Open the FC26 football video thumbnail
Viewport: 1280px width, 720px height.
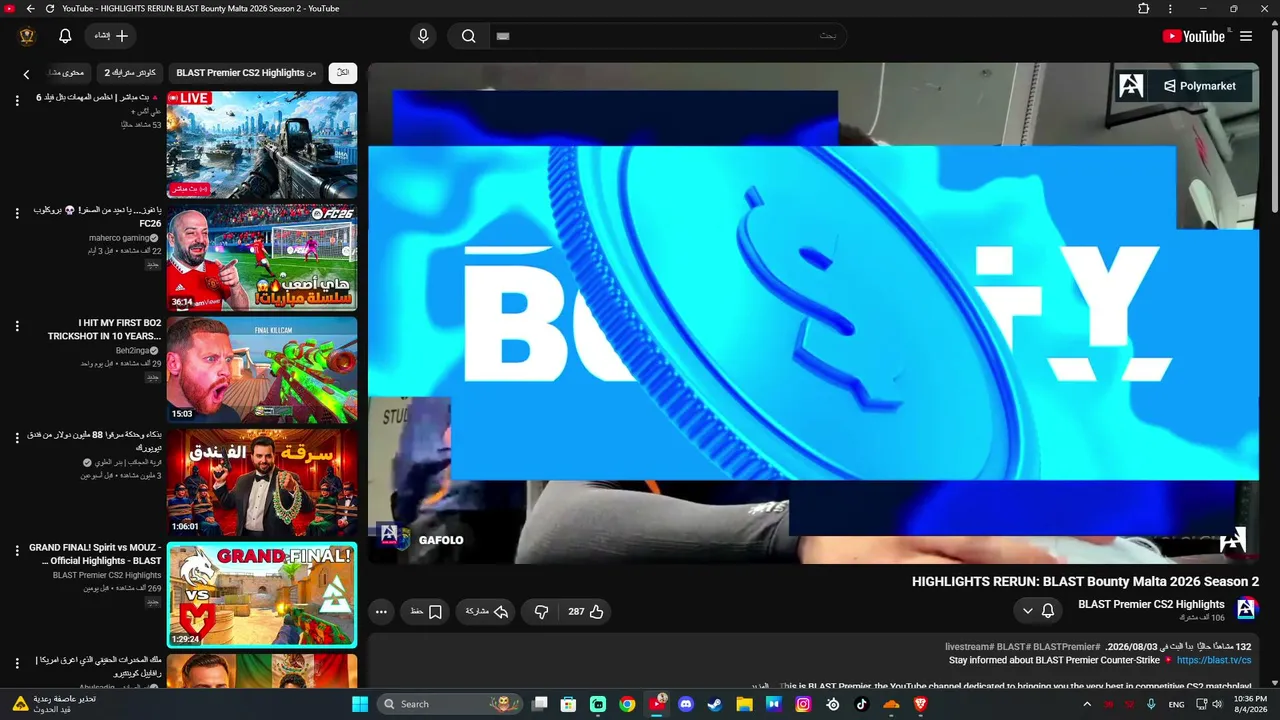tap(262, 257)
